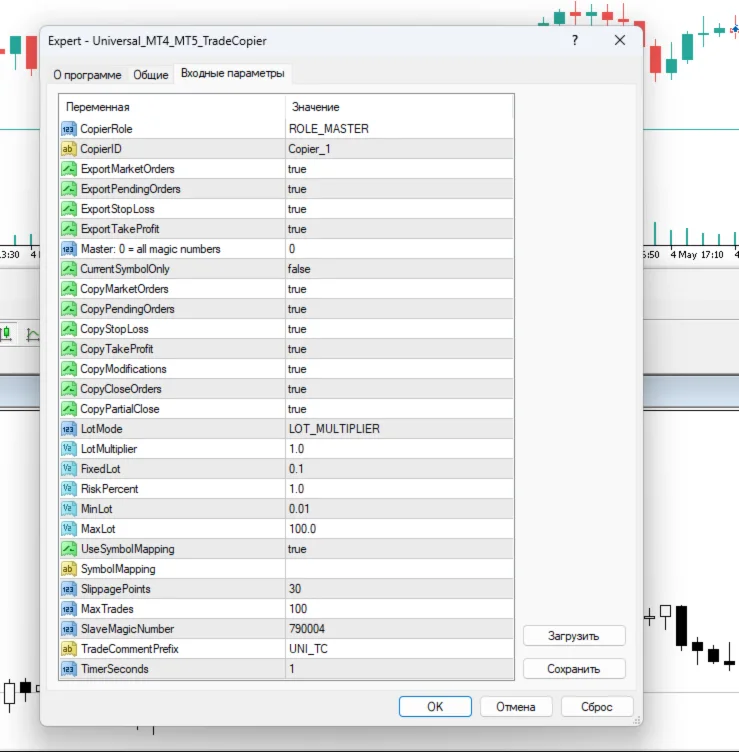This screenshot has height=752, width=739.
Task: Click the Загрузить button
Action: click(x=574, y=636)
